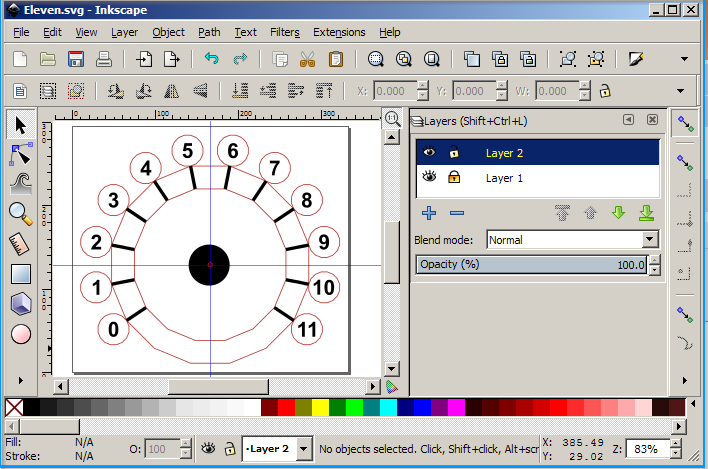The height and width of the screenshot is (469, 708).
Task: Lower current layer to the bottom
Action: (x=646, y=213)
